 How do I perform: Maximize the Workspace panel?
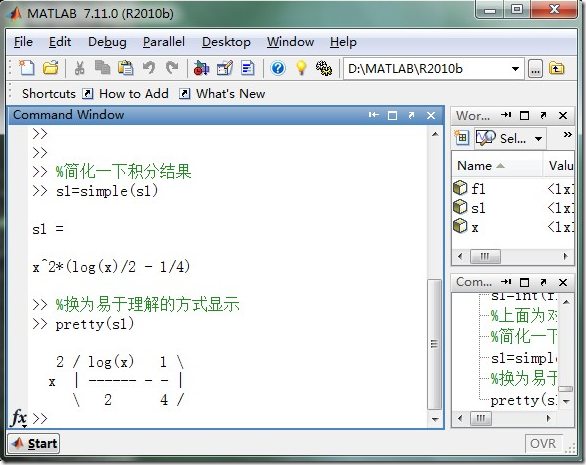[525, 116]
